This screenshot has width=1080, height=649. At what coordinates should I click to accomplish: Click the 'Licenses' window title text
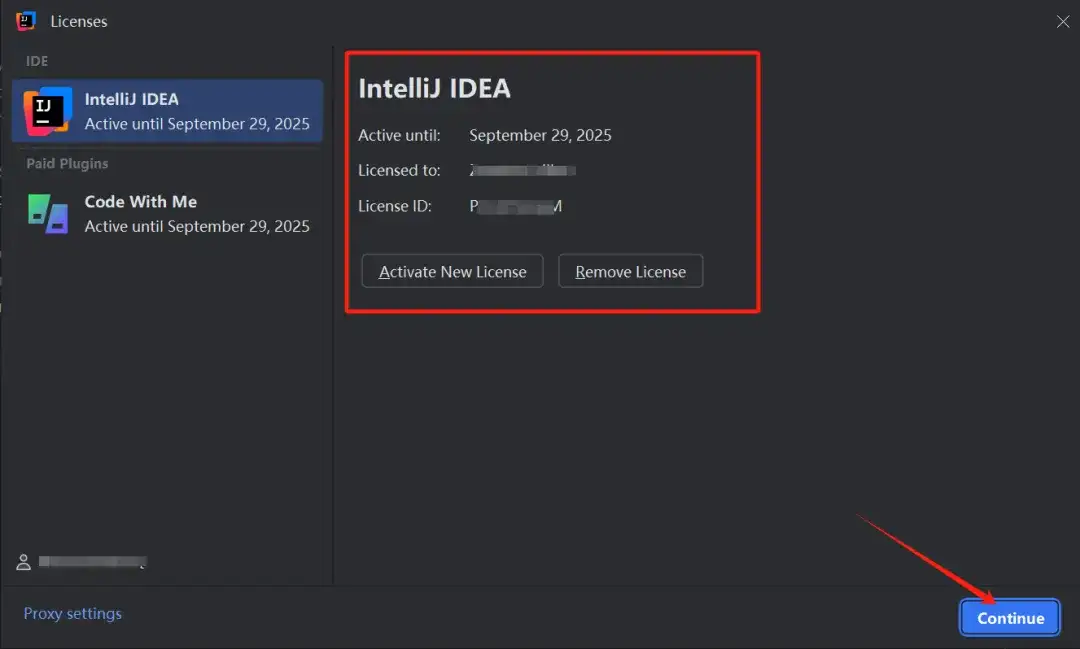pos(79,21)
